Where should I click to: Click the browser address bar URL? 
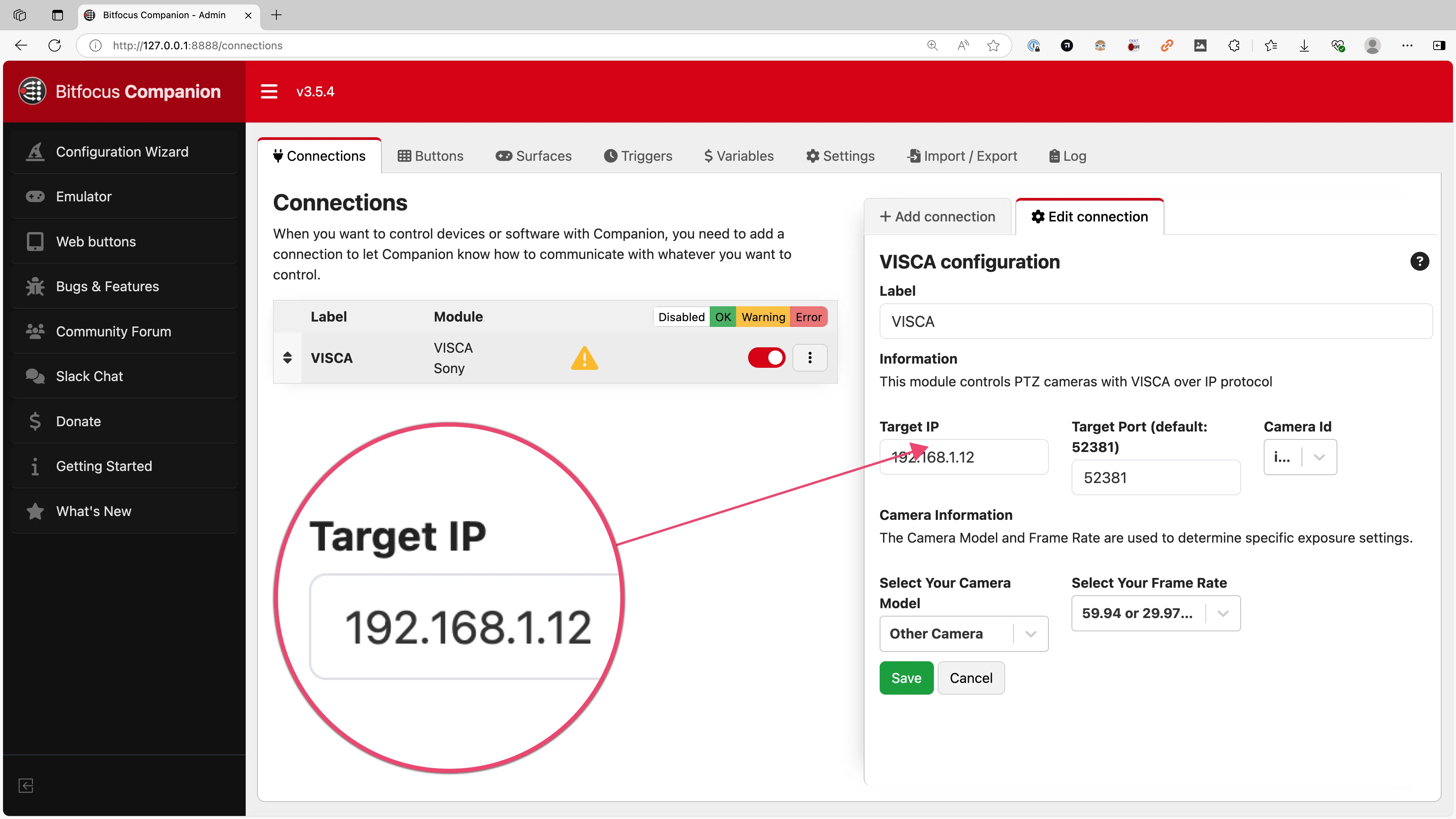tap(198, 45)
